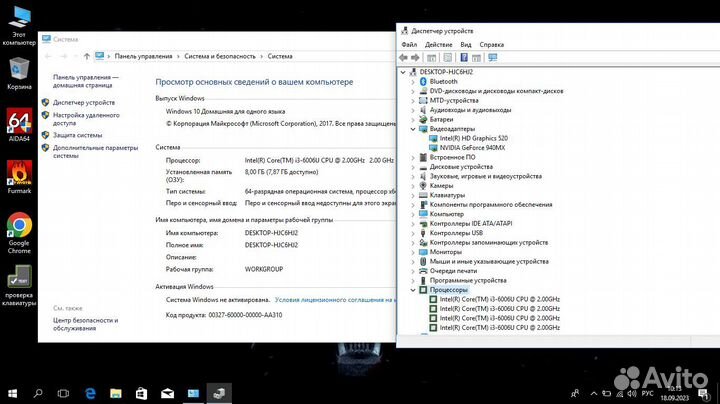The image size is (720, 404).
Task: Open the Справка menu
Action: [x=491, y=45]
